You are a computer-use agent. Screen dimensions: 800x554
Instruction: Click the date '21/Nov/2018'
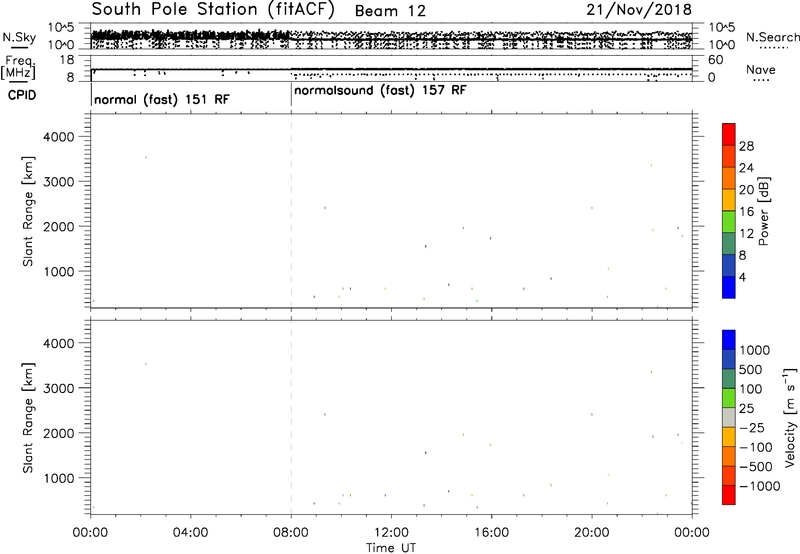(639, 9)
